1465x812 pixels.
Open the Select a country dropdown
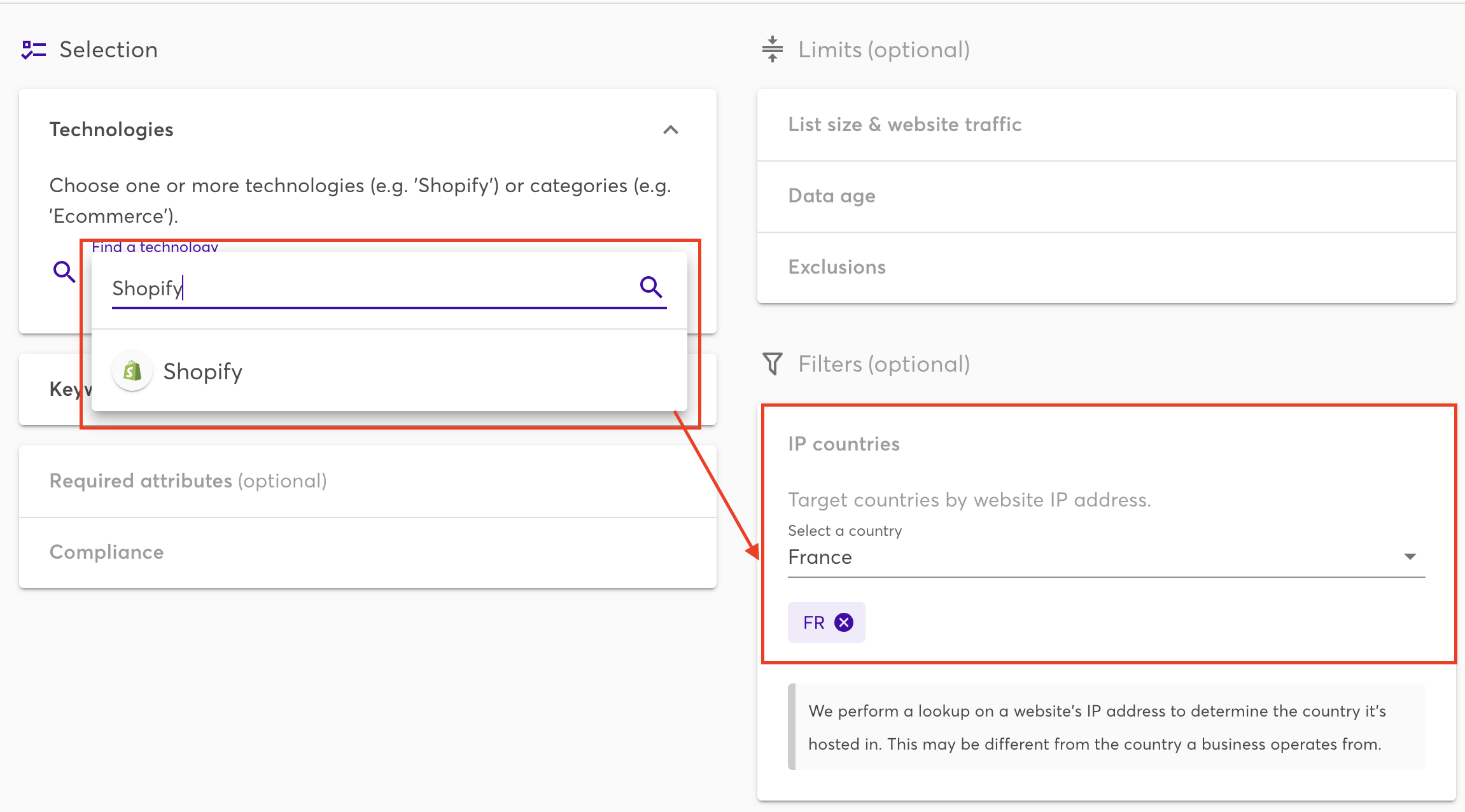(1106, 557)
